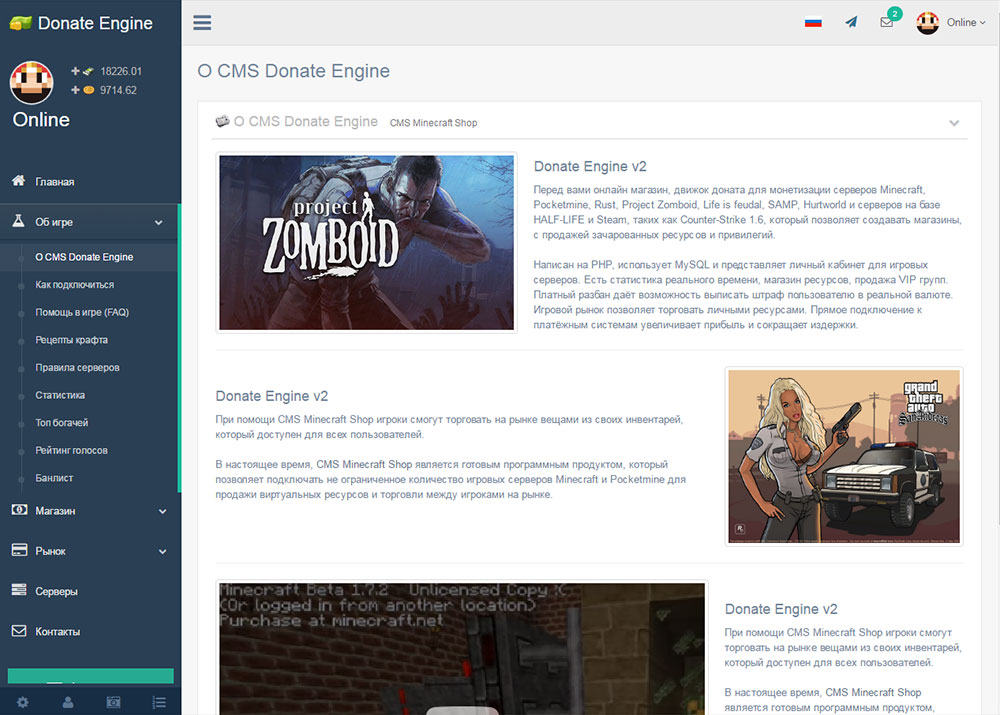Click the settings gear icon in sidebar footer
1000x715 pixels.
22,702
